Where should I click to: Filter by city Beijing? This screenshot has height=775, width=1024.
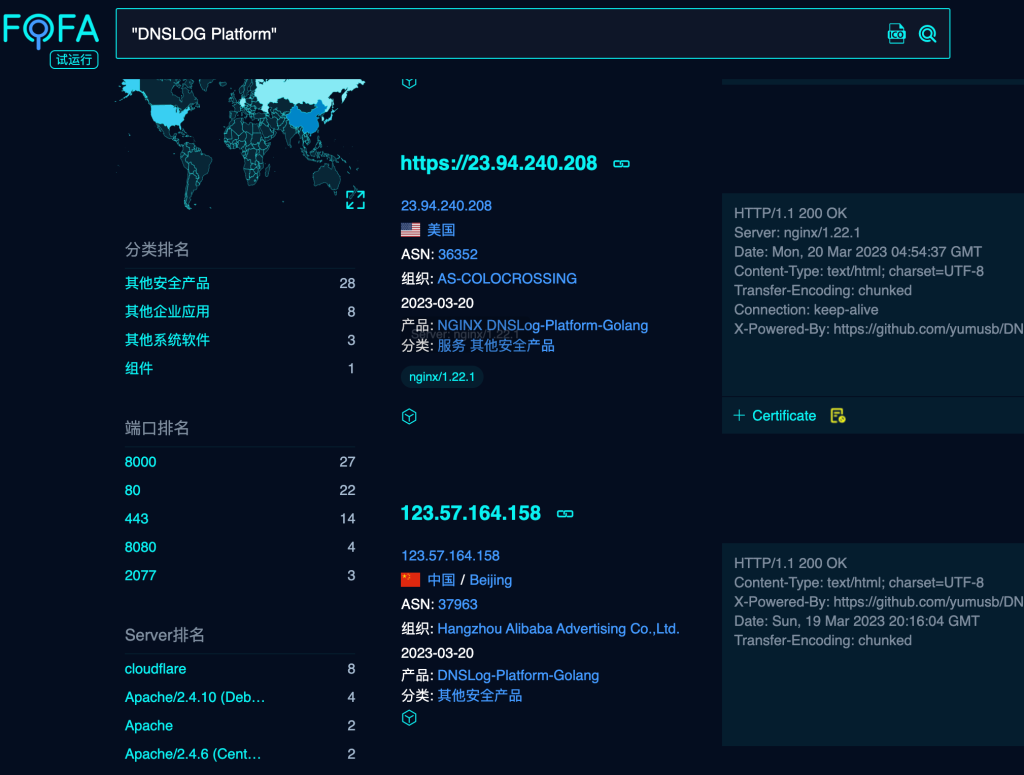490,580
